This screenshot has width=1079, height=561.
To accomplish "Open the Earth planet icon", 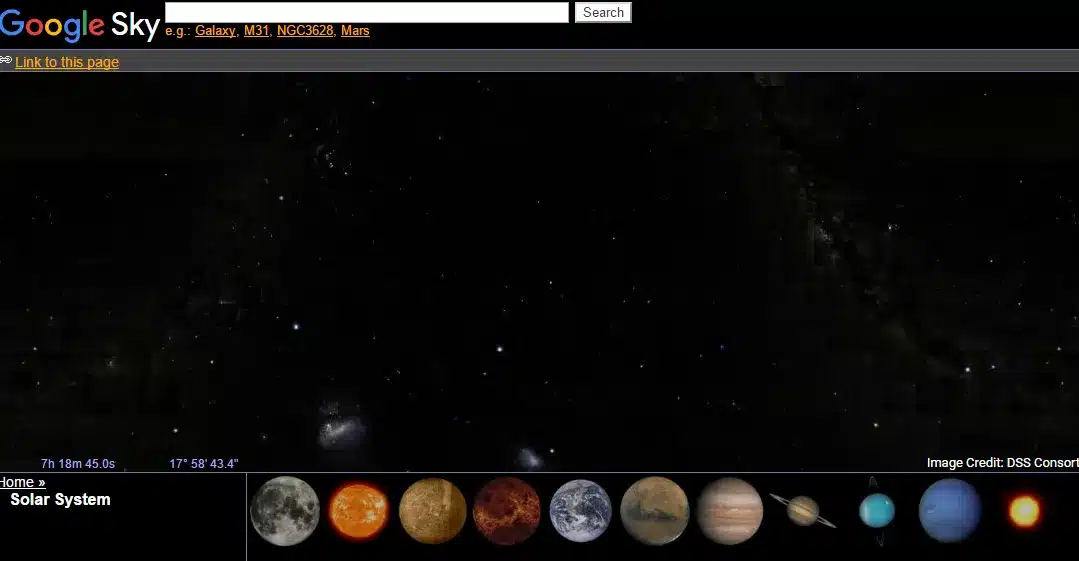I will click(580, 511).
